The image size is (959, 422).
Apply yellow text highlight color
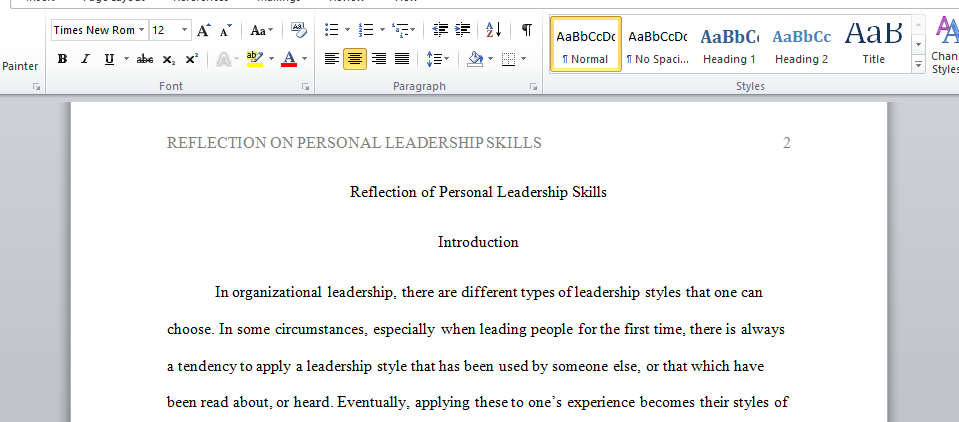[254, 59]
